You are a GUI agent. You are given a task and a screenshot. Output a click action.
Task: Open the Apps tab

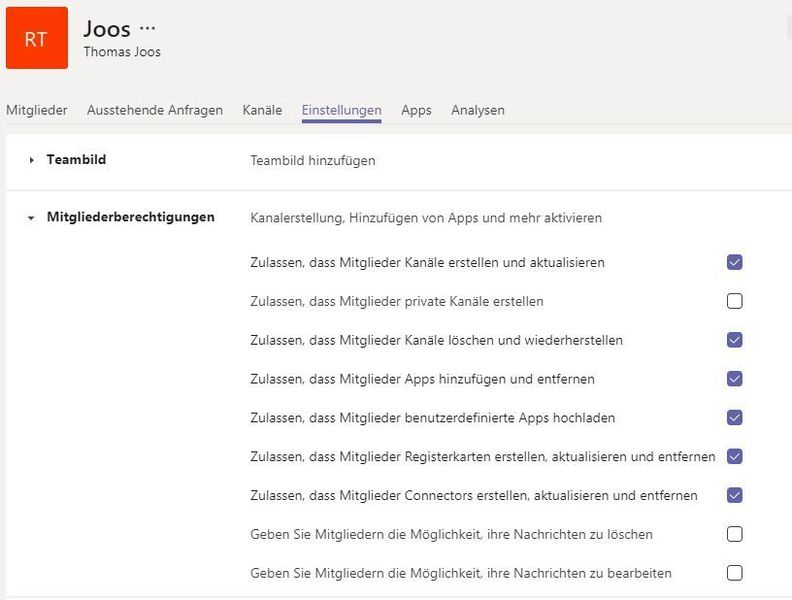(x=416, y=110)
